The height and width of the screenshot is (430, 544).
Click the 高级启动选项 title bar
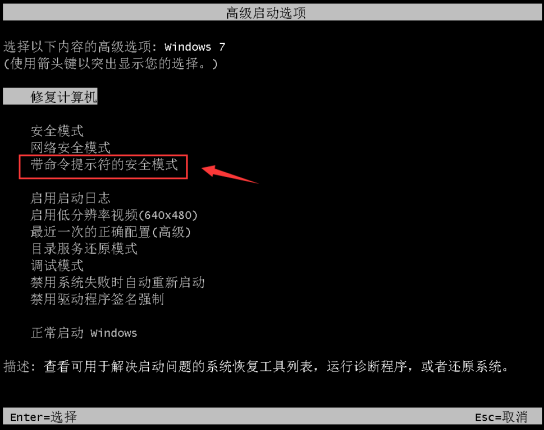click(x=272, y=13)
